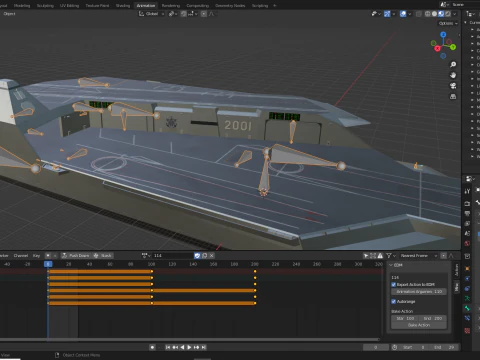
Task: Open the Modeling workspace tab
Action: tap(22, 5)
